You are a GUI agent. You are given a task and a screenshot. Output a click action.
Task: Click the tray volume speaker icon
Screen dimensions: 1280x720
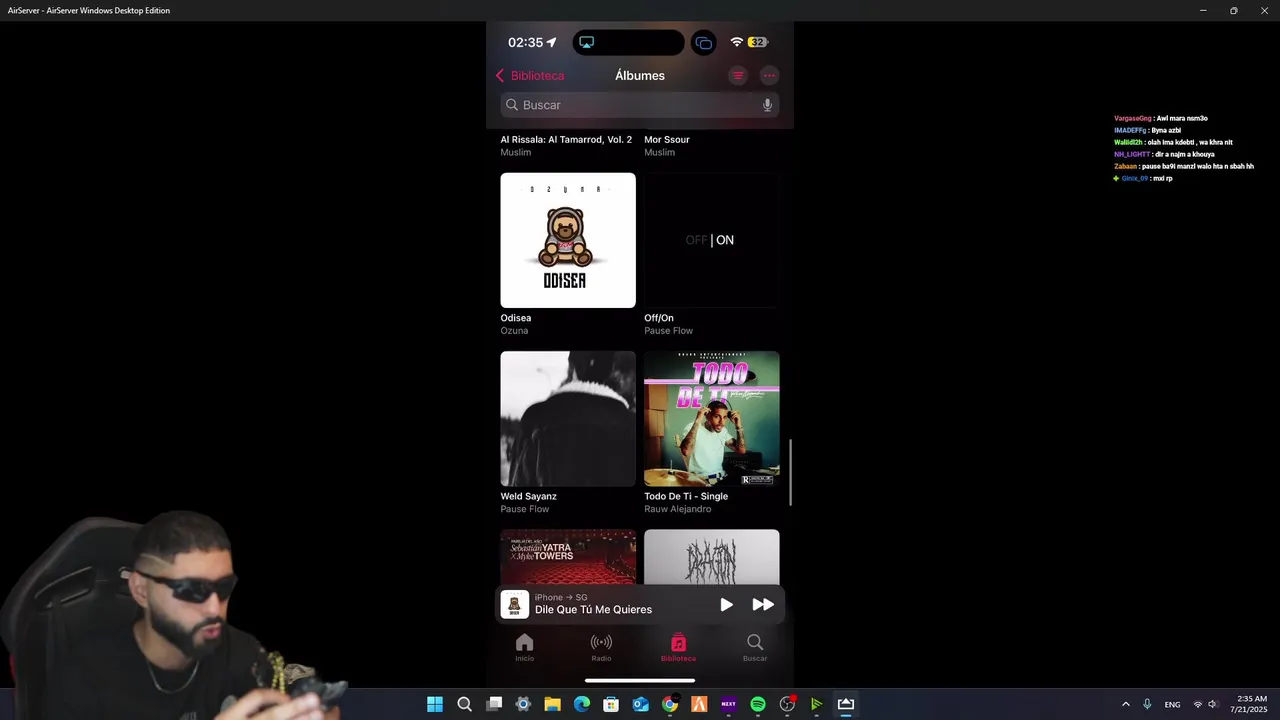[x=1213, y=705]
